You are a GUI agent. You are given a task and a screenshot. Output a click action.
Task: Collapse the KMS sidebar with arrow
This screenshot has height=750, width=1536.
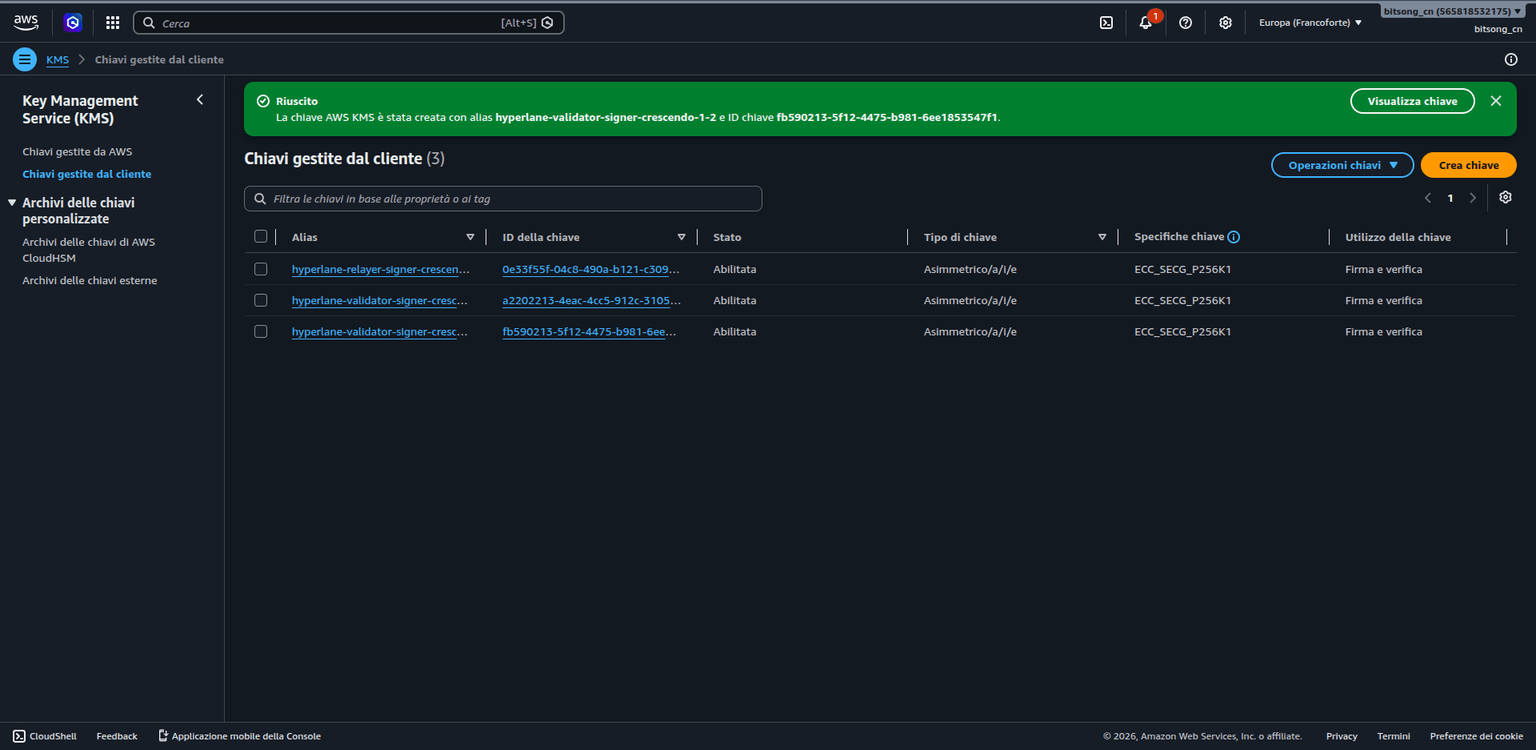pos(200,100)
